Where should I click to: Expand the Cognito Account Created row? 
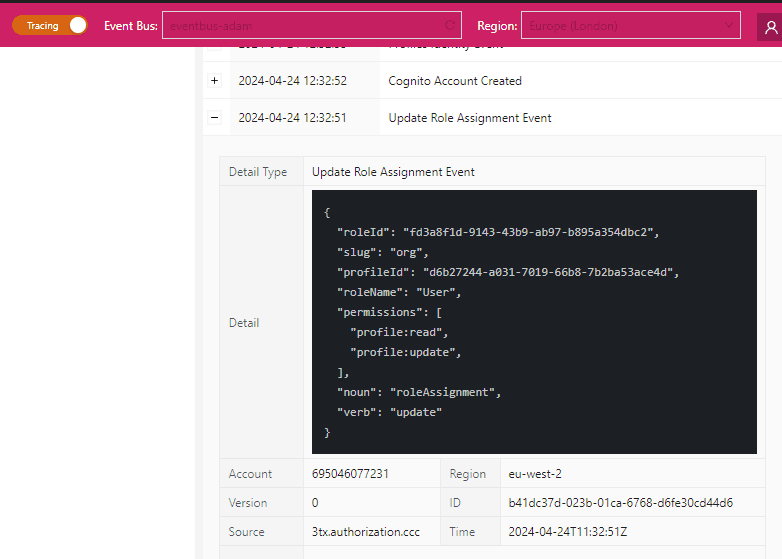click(x=214, y=81)
